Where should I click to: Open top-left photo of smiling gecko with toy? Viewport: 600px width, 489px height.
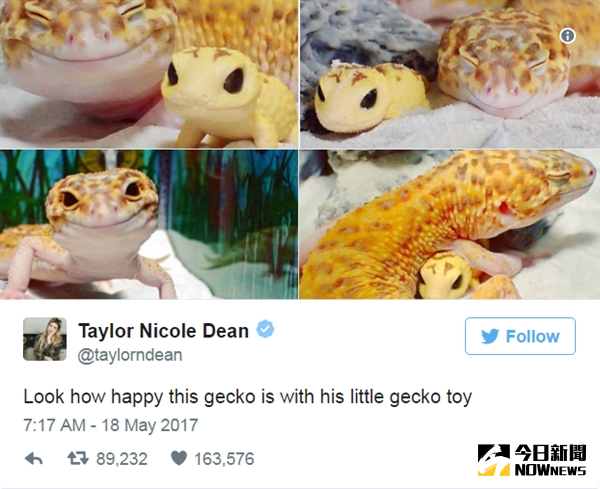pyautogui.click(x=149, y=74)
